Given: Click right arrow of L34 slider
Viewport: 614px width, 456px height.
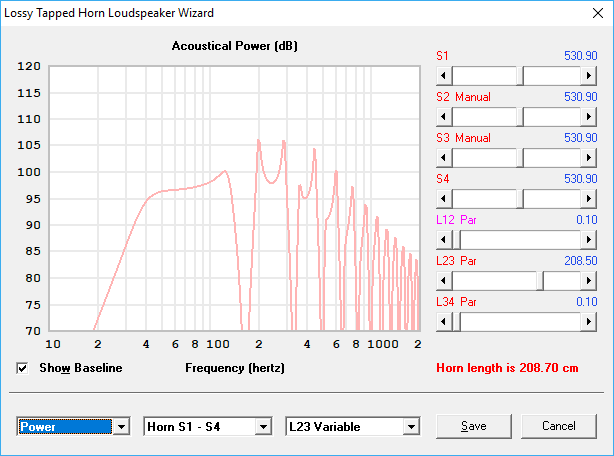Looking at the screenshot, I should 589,322.
